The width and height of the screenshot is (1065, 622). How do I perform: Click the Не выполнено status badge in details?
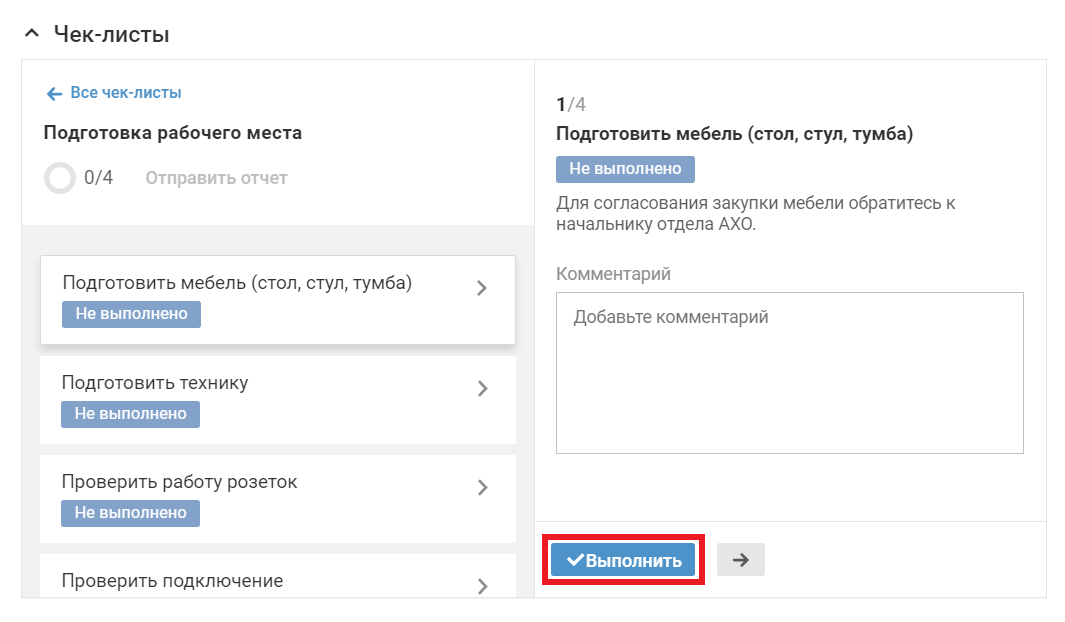coord(625,169)
